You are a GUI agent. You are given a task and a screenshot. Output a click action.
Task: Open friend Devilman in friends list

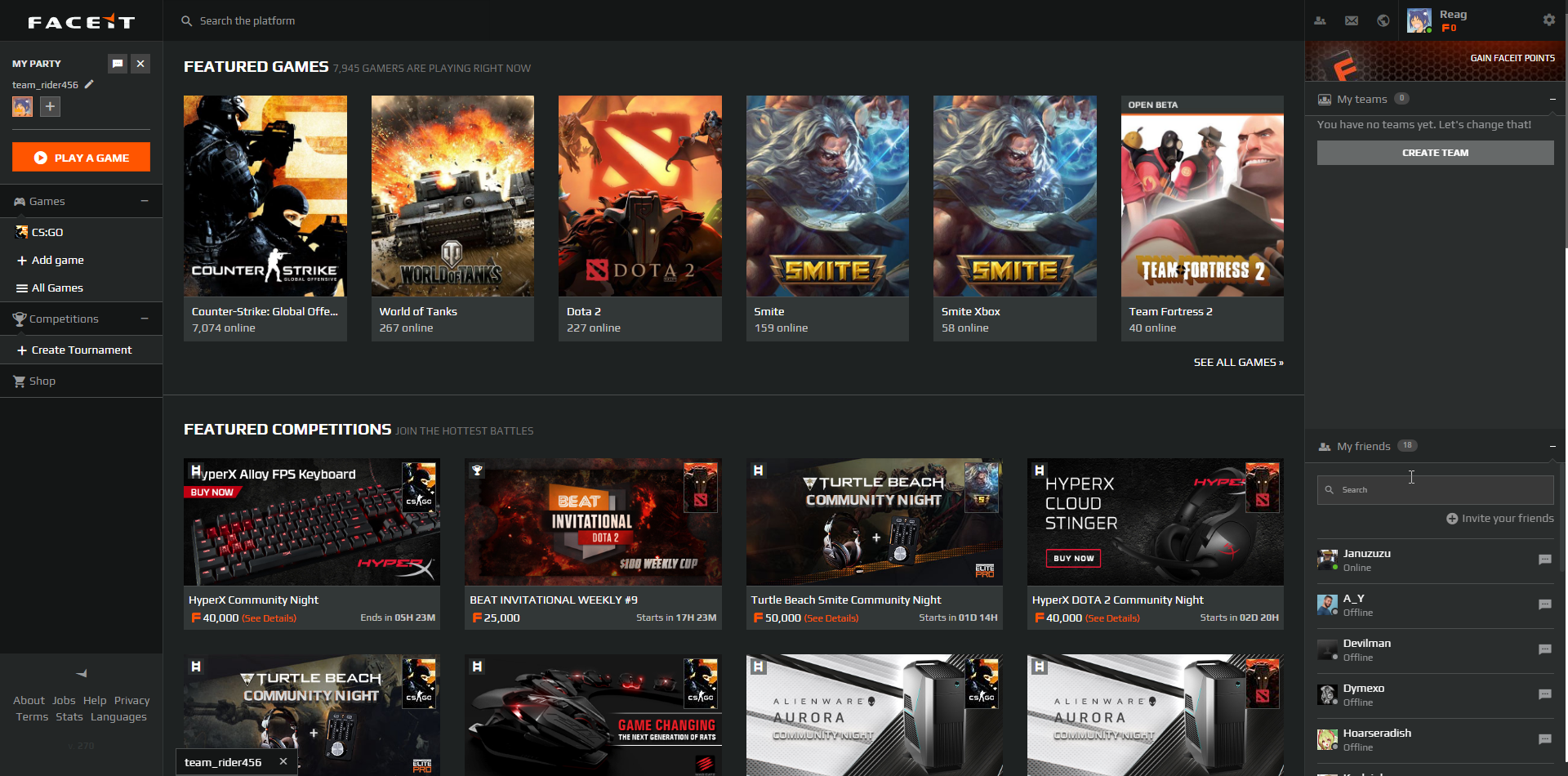(1435, 649)
